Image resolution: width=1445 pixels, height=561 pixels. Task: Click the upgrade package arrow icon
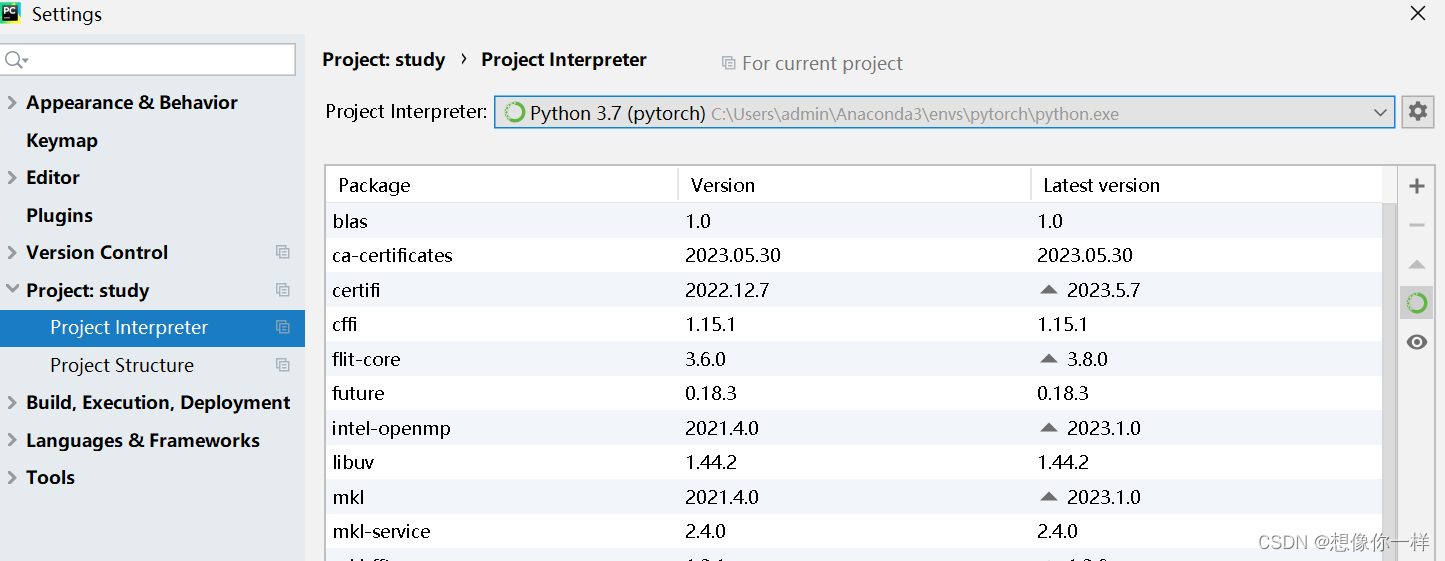(x=1416, y=265)
